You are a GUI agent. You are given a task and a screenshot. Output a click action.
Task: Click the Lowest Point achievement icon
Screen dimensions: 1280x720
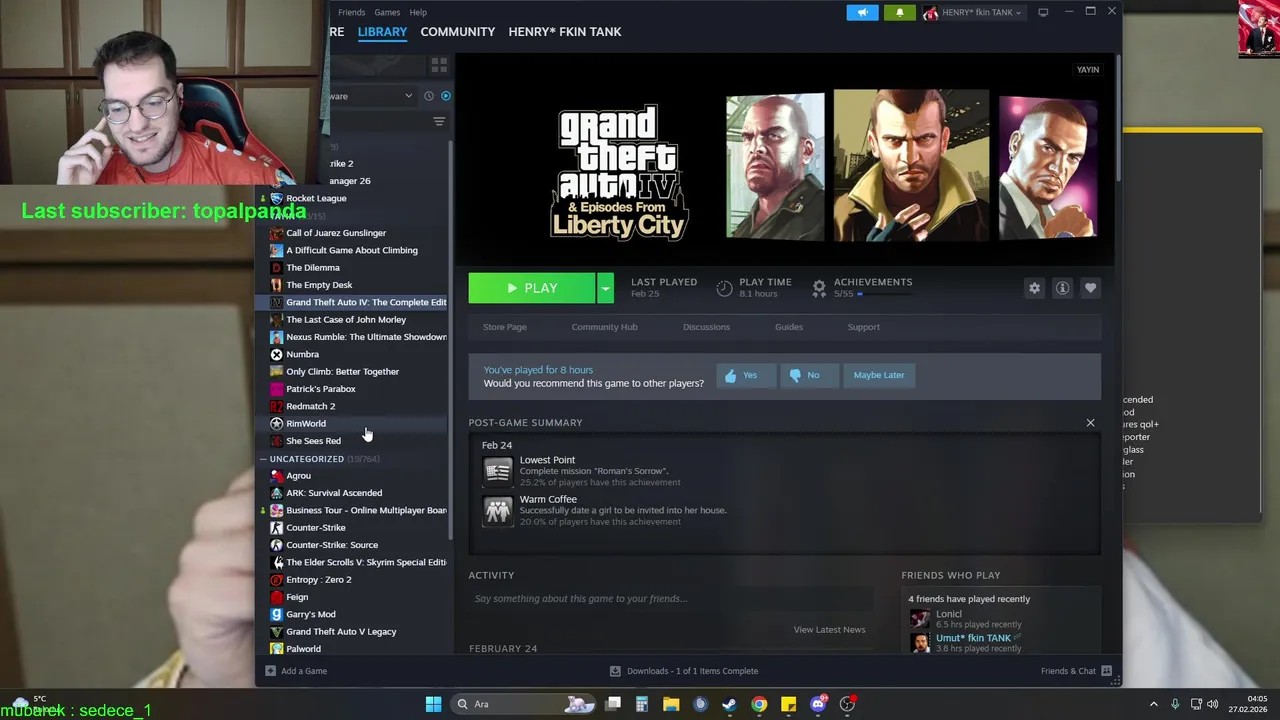[x=497, y=471]
